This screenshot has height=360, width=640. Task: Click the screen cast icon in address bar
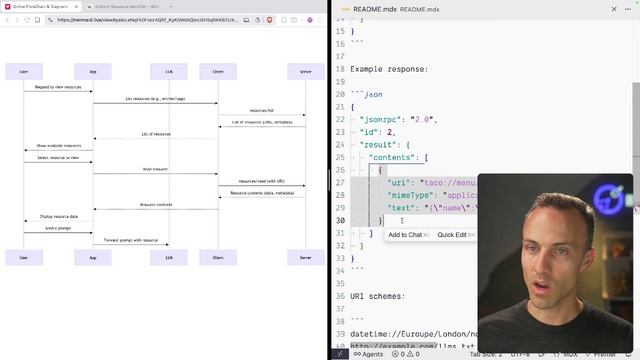point(247,20)
